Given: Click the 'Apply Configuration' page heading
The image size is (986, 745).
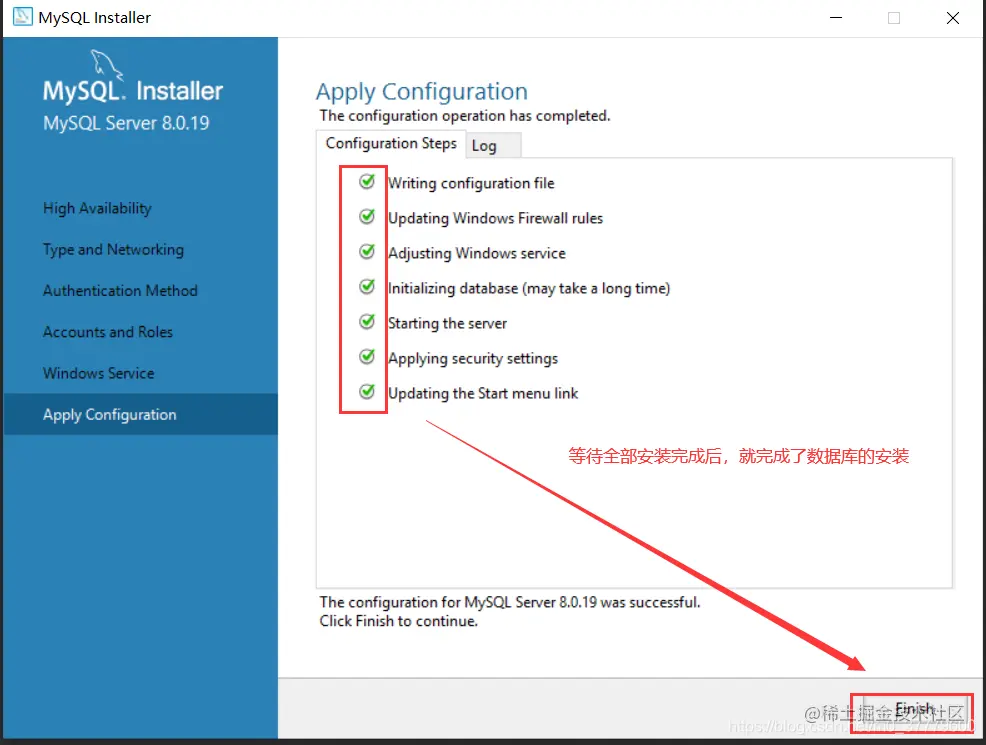Looking at the screenshot, I should point(421,92).
